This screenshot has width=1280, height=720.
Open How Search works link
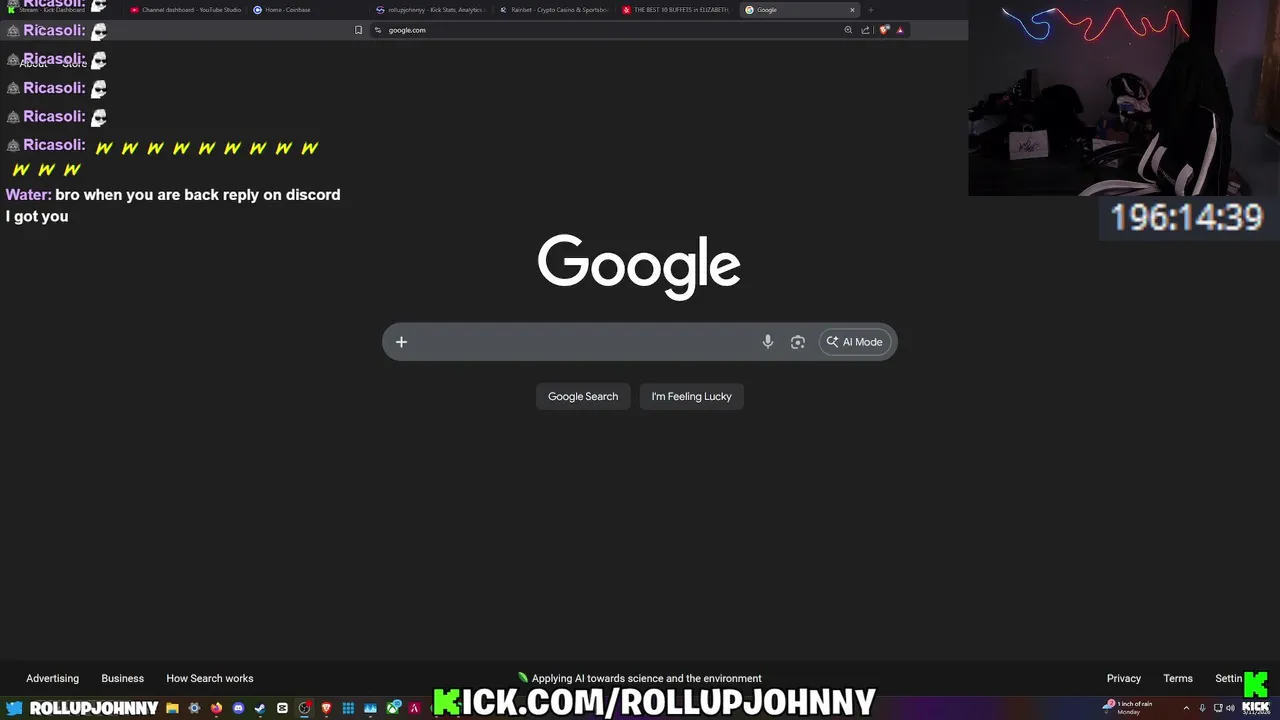pyautogui.click(x=210, y=678)
